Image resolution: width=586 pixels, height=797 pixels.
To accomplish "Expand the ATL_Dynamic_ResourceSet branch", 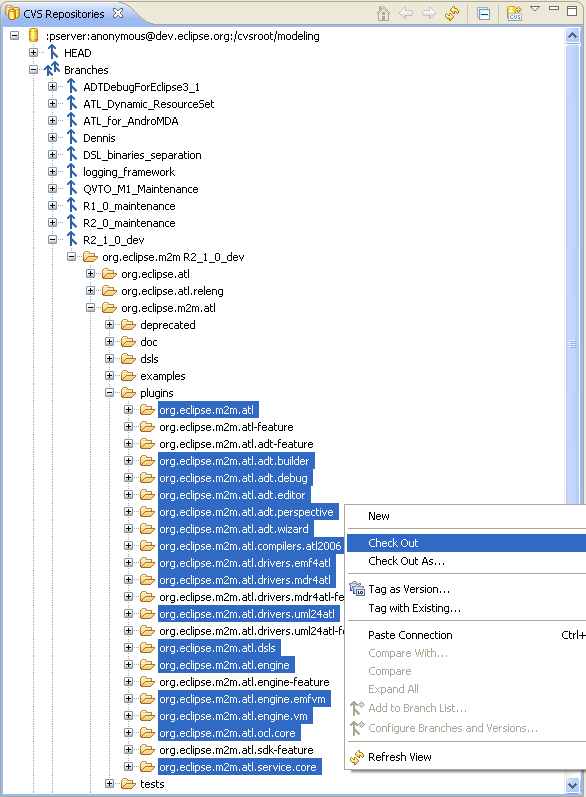I will coord(52,104).
